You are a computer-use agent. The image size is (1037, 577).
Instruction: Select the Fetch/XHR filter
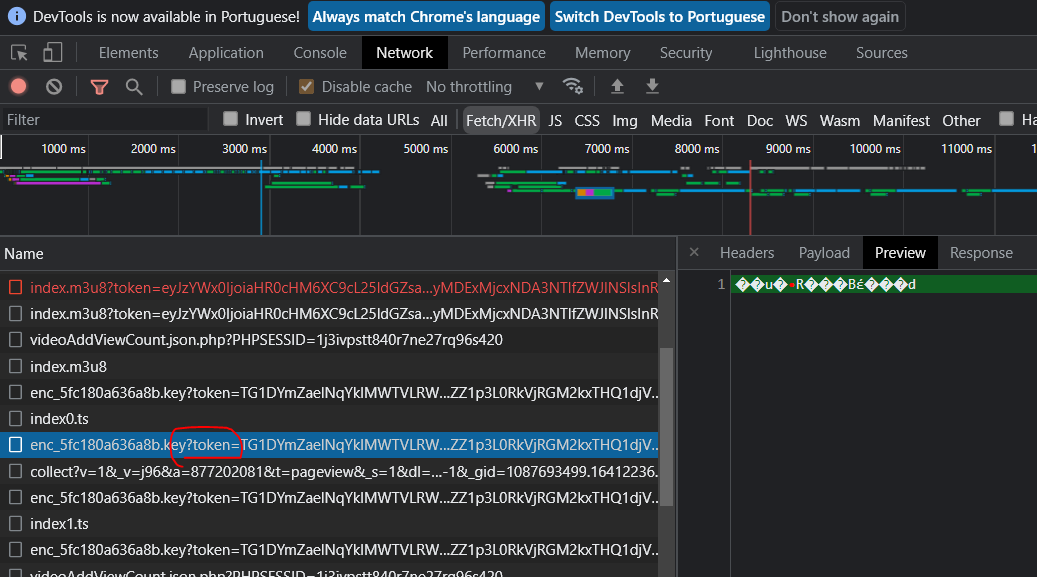point(501,120)
